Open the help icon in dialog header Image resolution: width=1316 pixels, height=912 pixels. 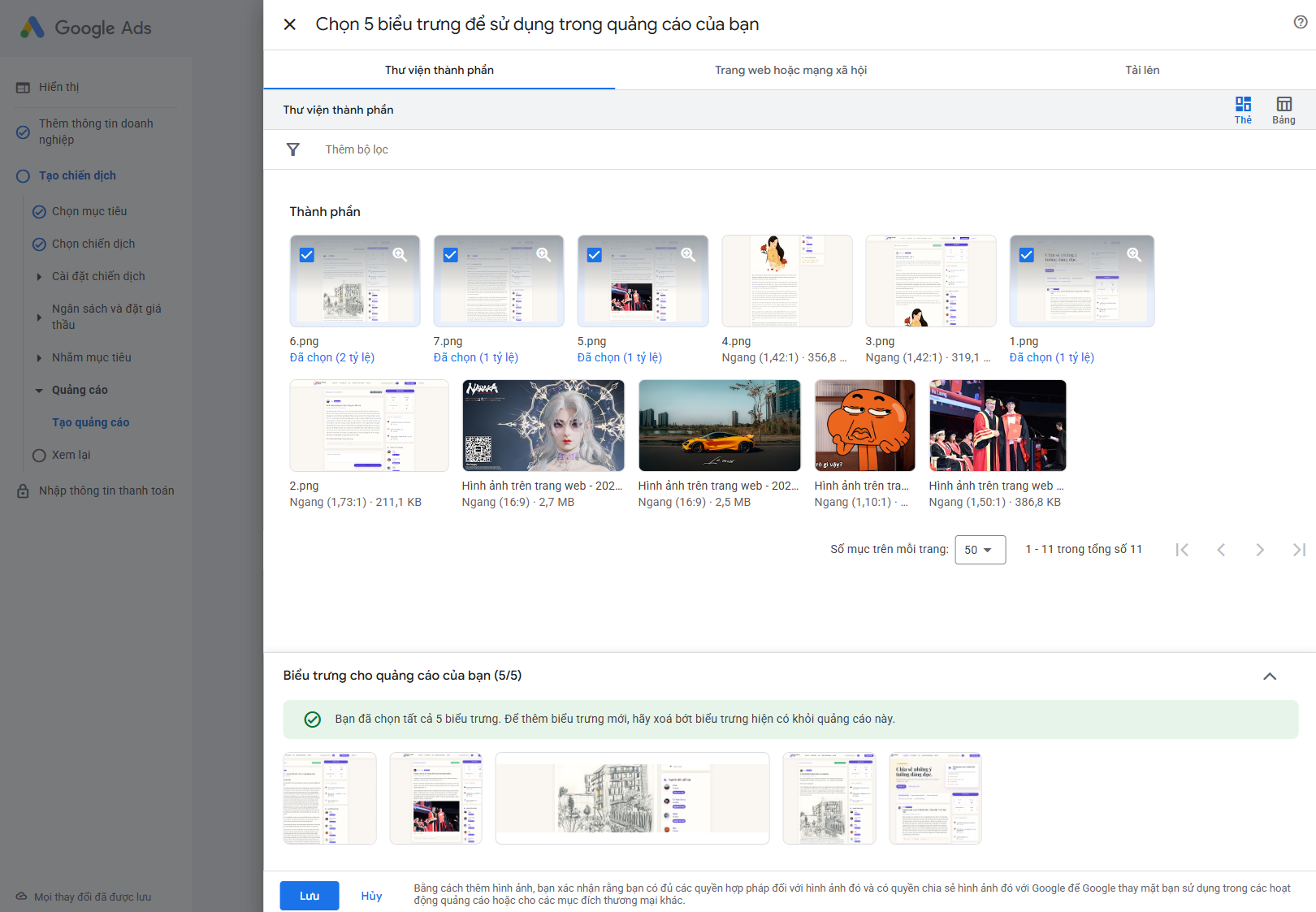(x=1301, y=23)
